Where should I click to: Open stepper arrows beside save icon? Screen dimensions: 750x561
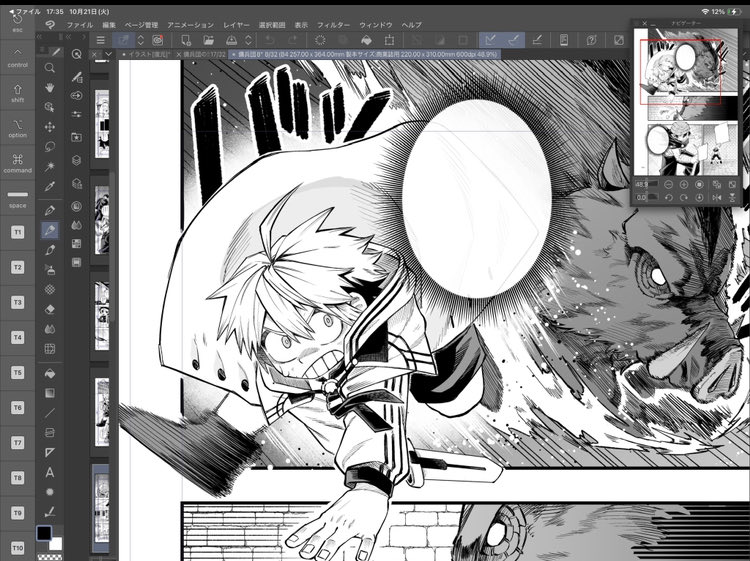coord(248,40)
